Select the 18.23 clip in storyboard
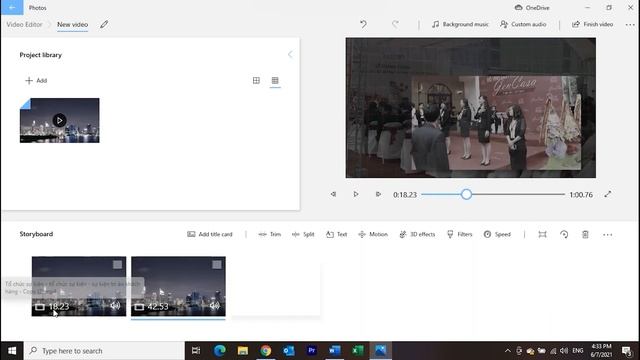The image size is (640, 360). 79,286
